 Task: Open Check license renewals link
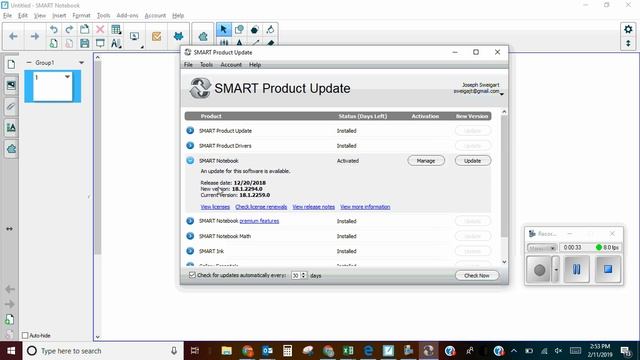click(261, 207)
